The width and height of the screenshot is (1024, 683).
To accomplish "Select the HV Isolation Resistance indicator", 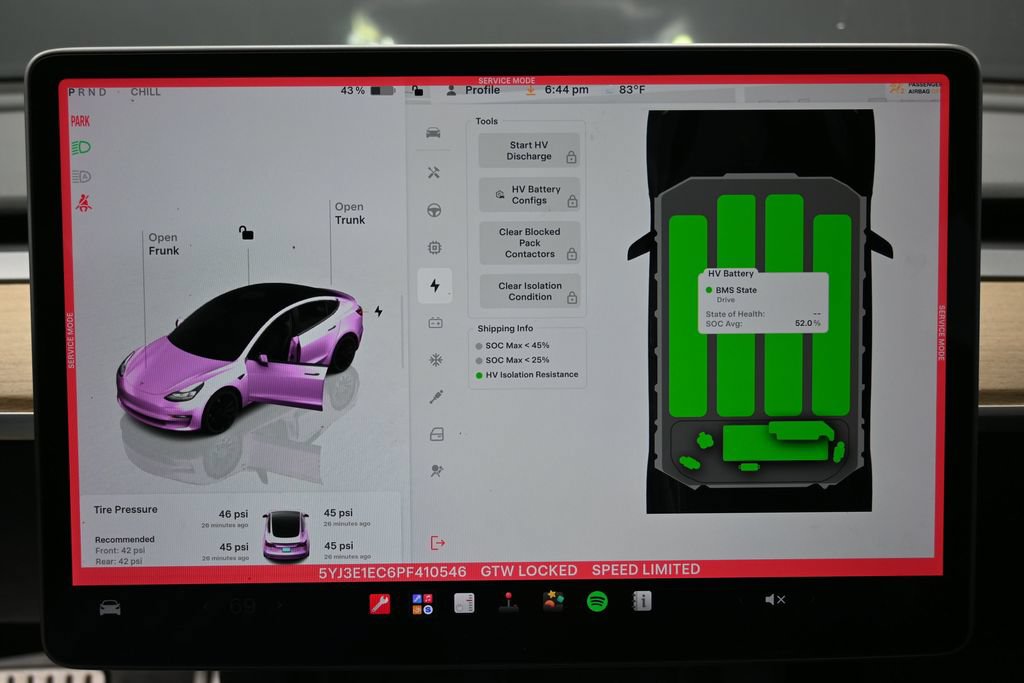I will 526,375.
